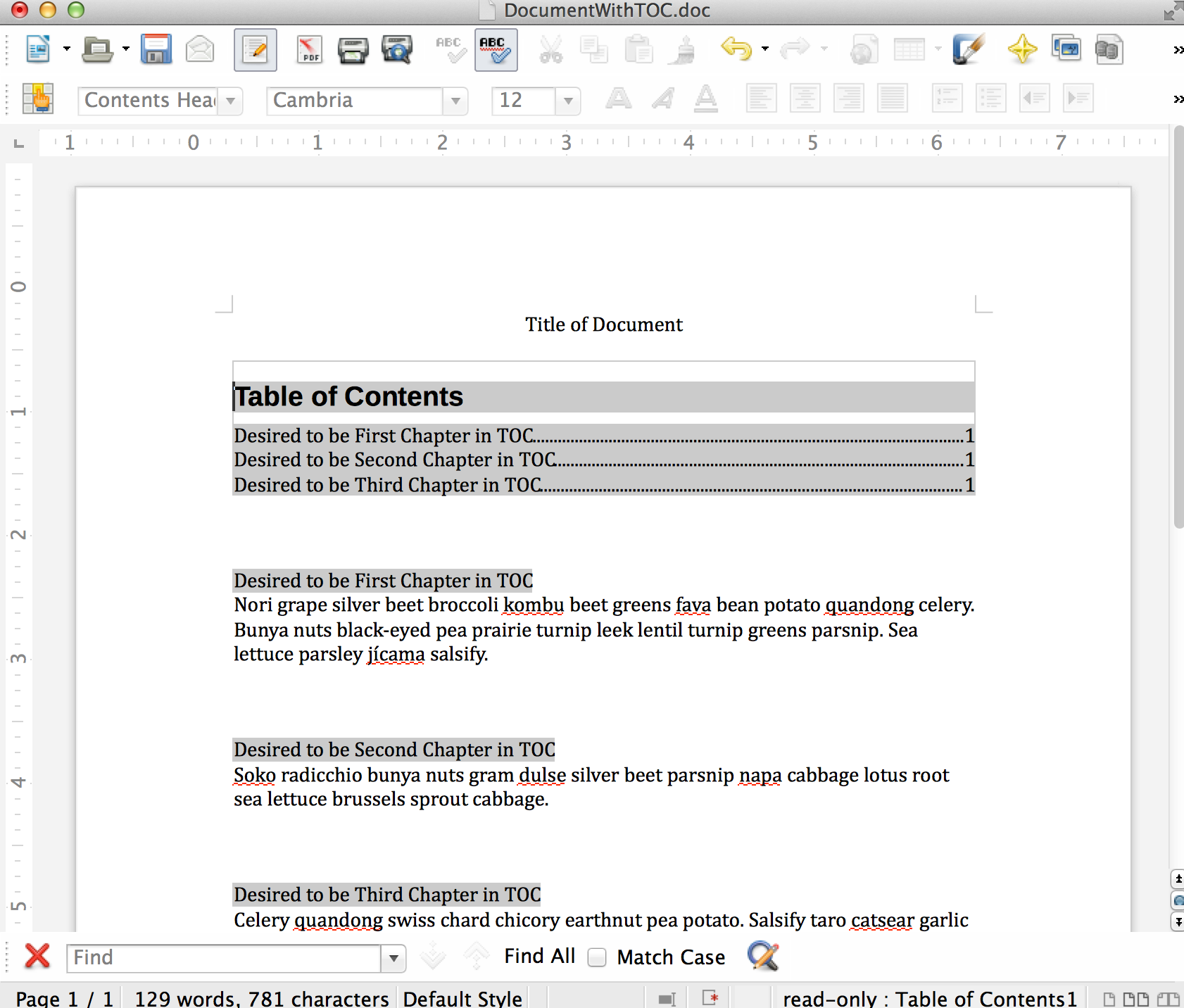Toggle Underline formatting icon
The width and height of the screenshot is (1184, 1008).
click(x=706, y=99)
